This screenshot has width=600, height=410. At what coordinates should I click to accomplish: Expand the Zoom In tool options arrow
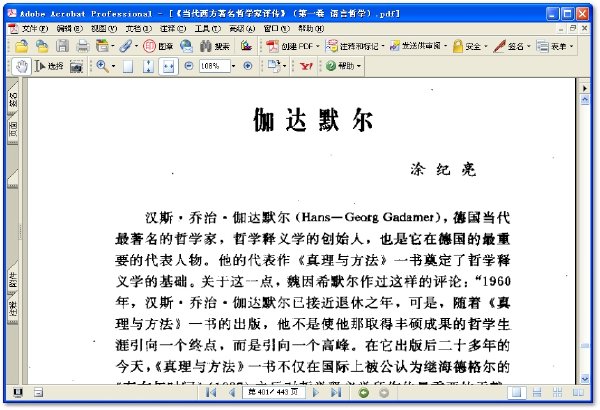[113, 66]
